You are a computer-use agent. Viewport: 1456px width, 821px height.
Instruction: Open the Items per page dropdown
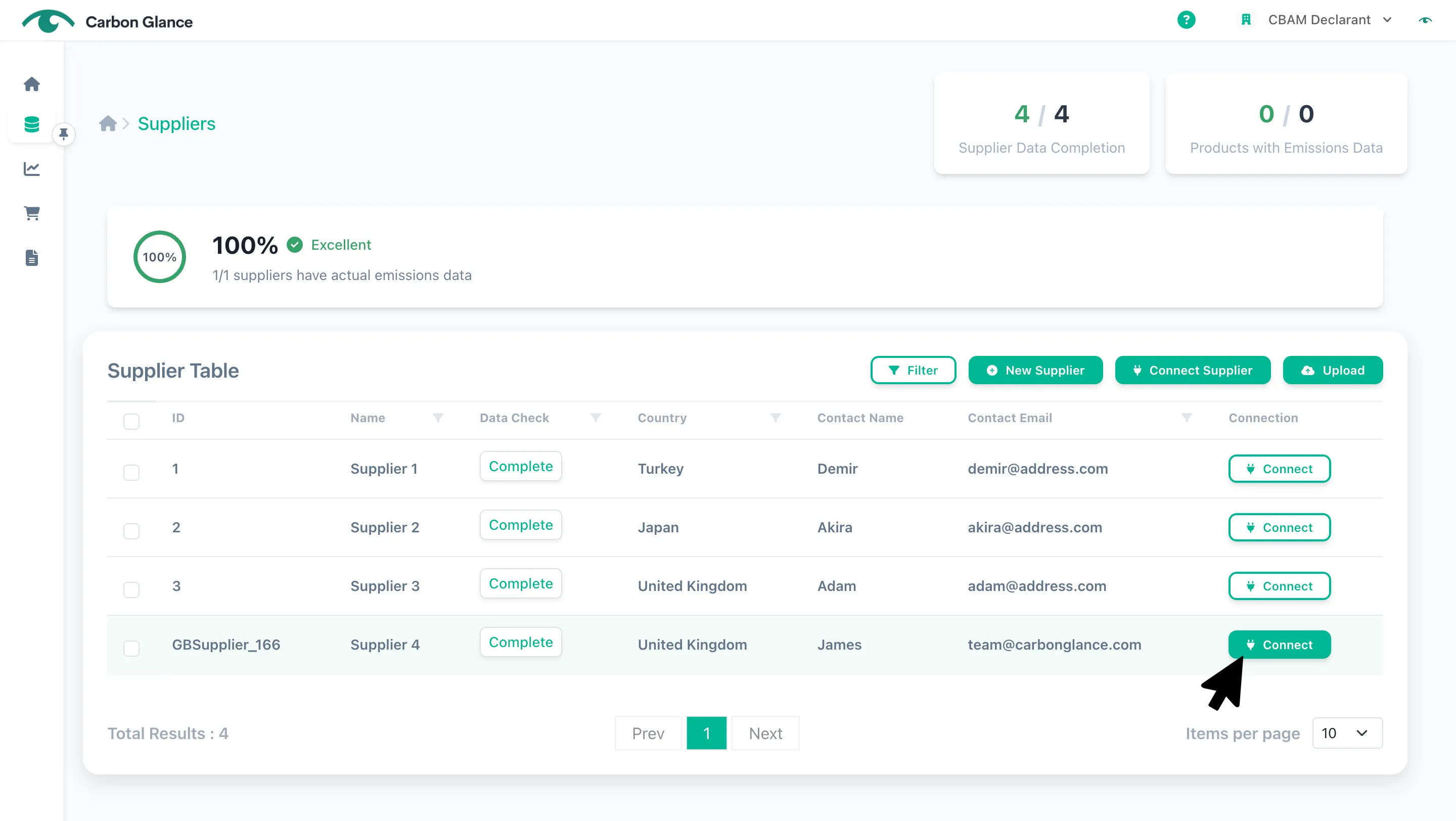tap(1347, 733)
